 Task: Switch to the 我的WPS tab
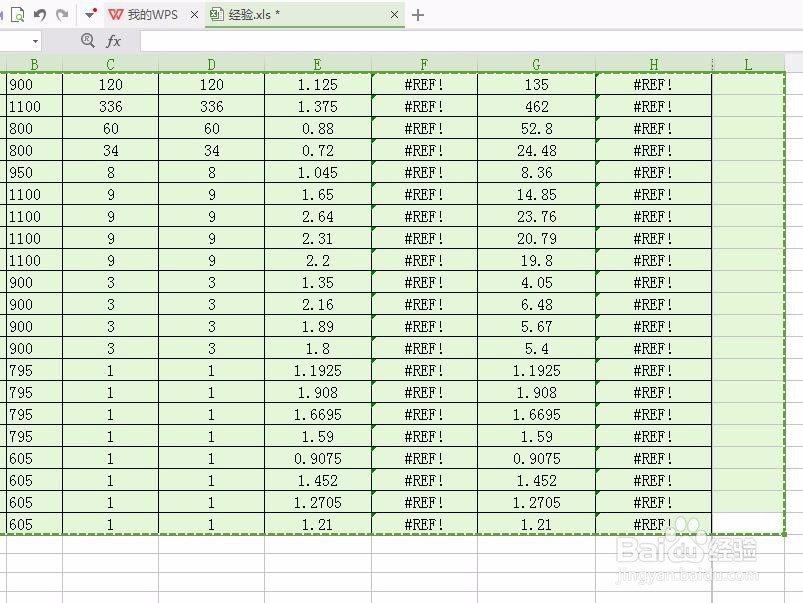coord(153,15)
